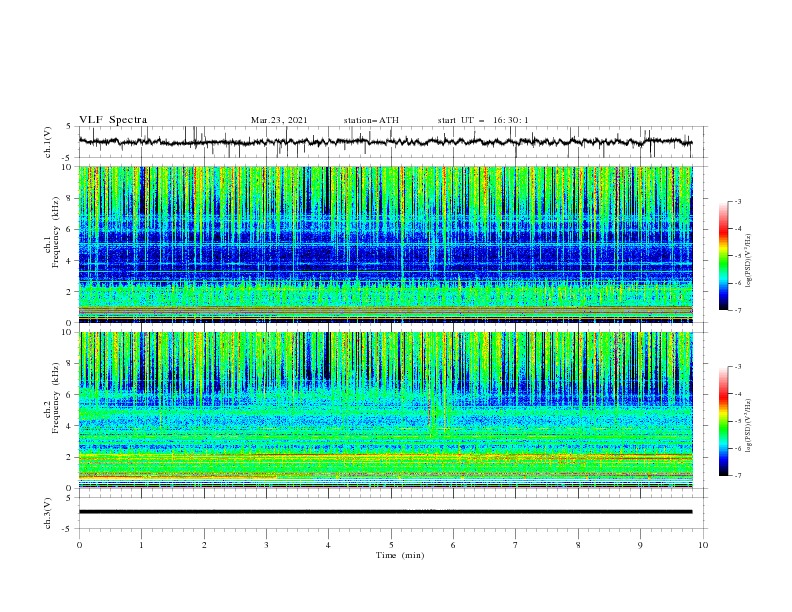Click the "5" tick on ch.1(V) axis
Image resolution: width=792 pixels, height=612 pixels.
pyautogui.click(x=69, y=127)
